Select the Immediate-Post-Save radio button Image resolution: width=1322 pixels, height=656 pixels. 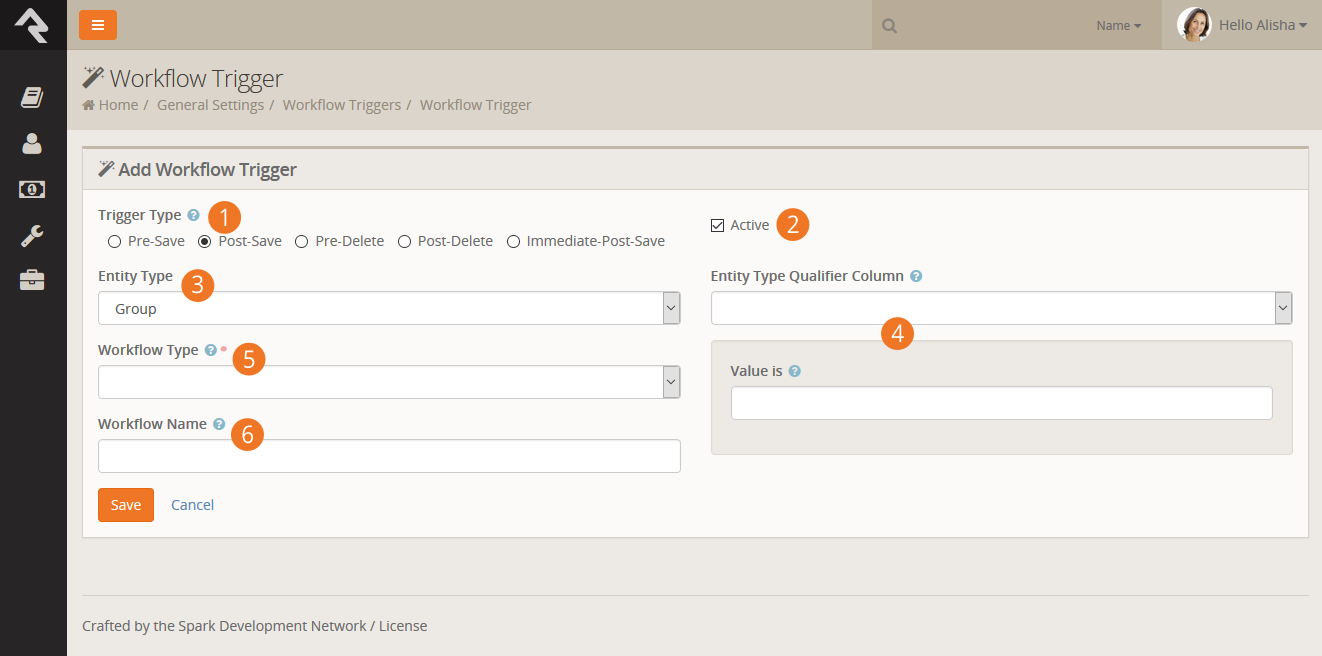513,241
